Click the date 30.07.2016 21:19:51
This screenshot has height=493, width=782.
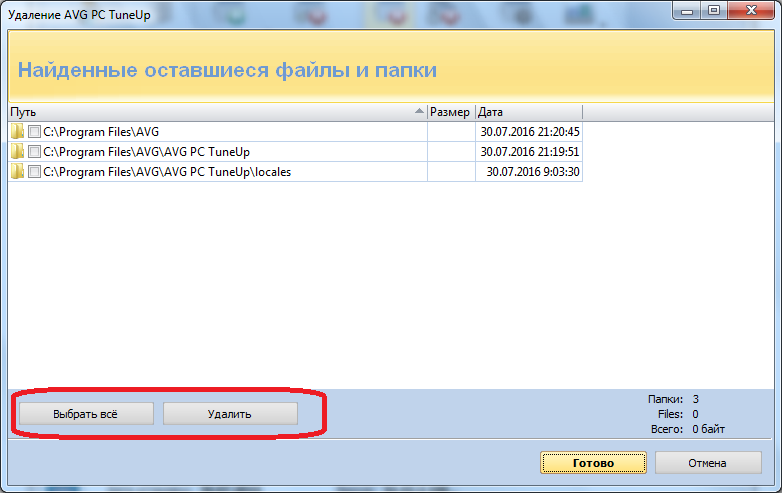[530, 152]
